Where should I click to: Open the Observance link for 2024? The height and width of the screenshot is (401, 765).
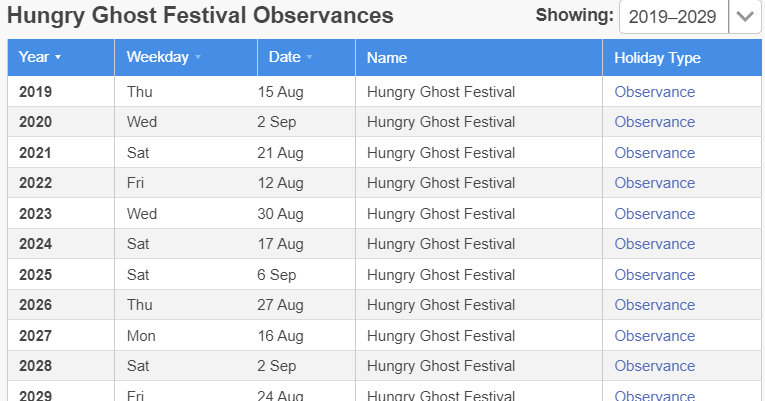(x=654, y=244)
